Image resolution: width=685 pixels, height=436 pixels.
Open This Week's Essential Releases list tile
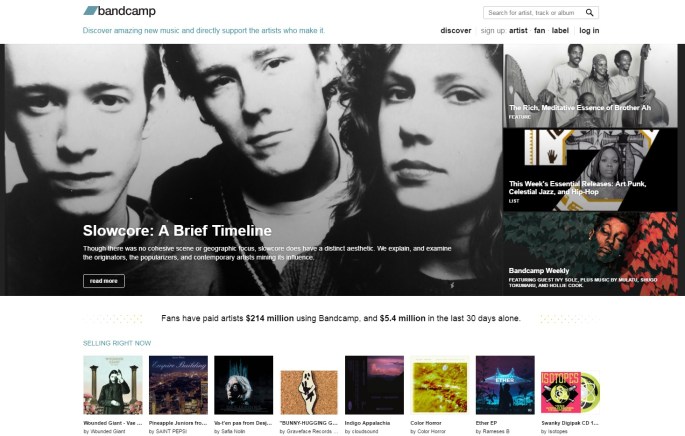pyautogui.click(x=590, y=170)
